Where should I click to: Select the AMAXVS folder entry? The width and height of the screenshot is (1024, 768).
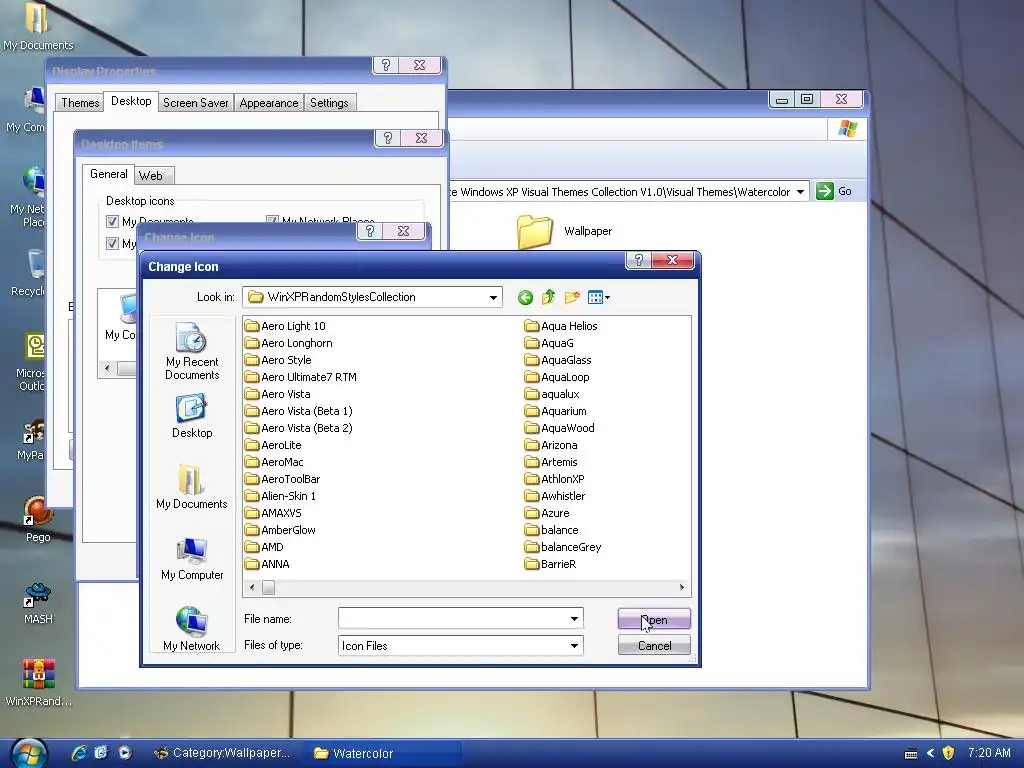pyautogui.click(x=274, y=513)
